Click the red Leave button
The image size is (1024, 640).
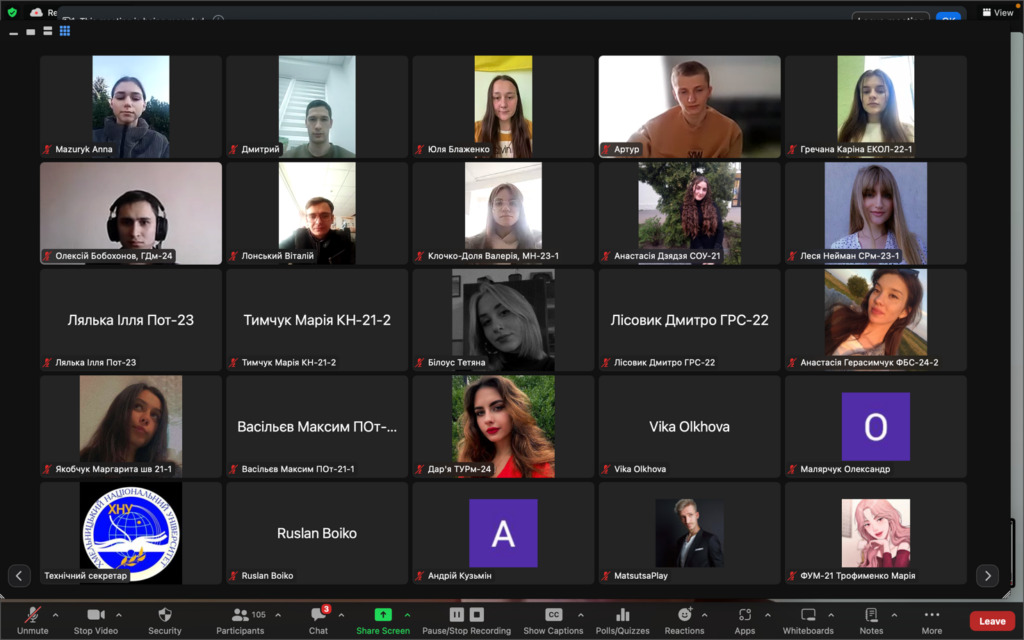(991, 621)
